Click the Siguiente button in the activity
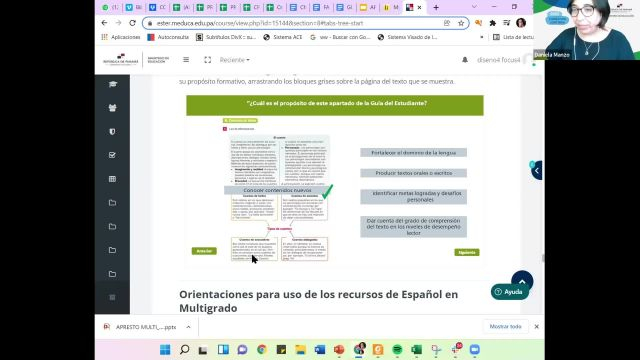640x360 pixels. tap(467, 252)
